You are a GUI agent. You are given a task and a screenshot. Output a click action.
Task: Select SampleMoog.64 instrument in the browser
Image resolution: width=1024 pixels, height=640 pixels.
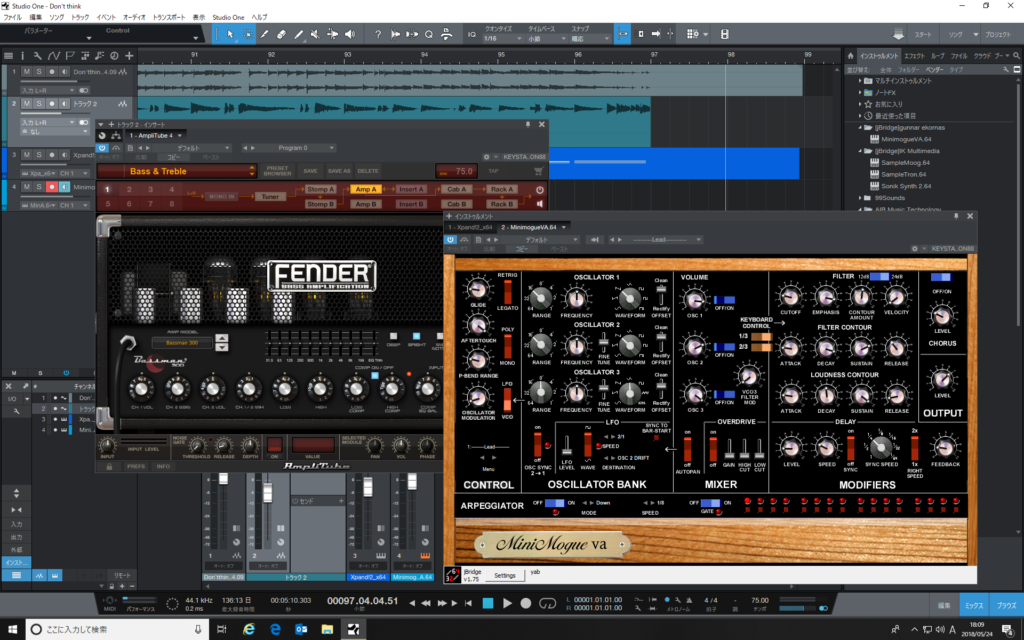[905, 162]
